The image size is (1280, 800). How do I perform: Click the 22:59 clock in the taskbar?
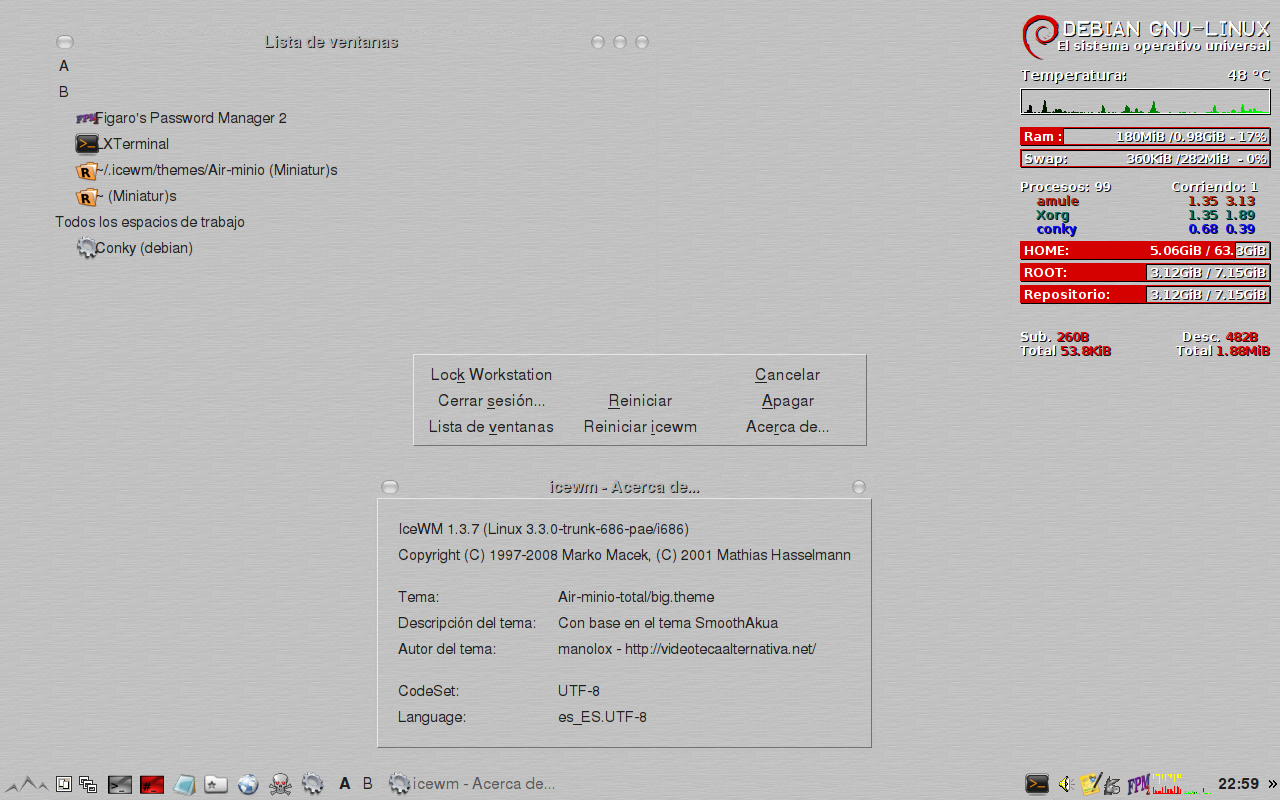click(1238, 784)
